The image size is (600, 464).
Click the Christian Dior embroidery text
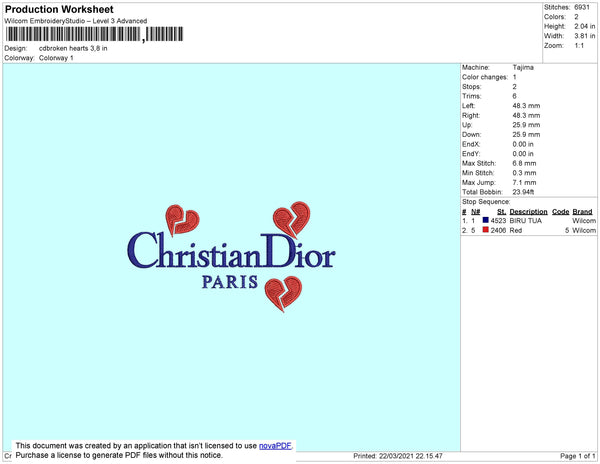click(x=231, y=251)
